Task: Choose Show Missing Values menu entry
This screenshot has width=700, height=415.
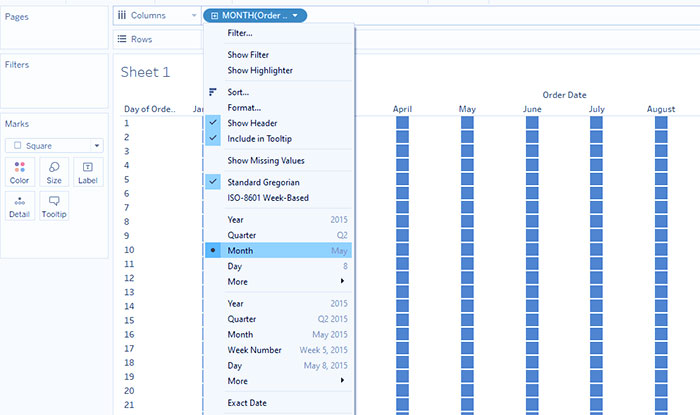Action: (279, 160)
